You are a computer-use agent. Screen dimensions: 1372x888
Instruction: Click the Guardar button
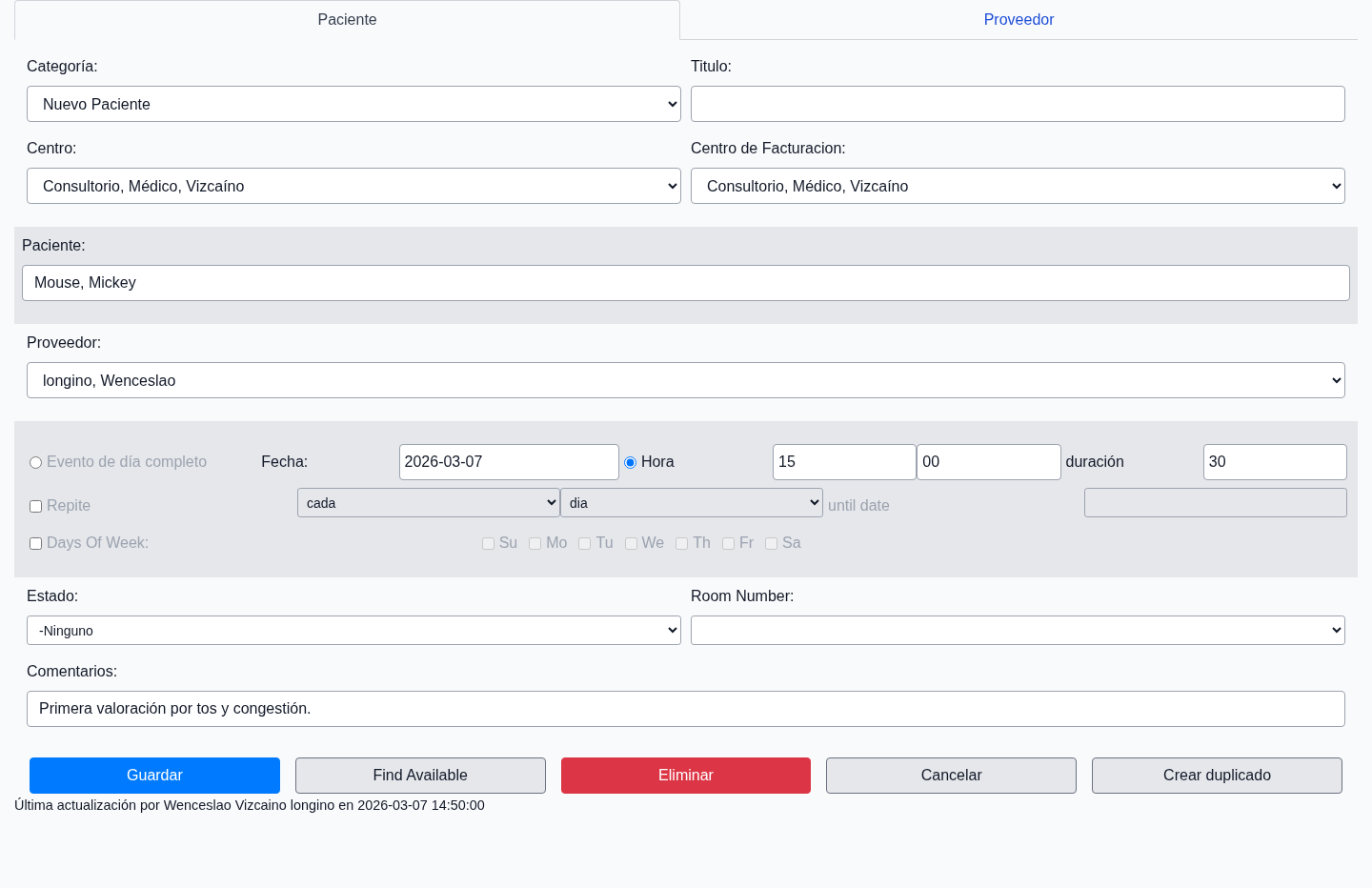[154, 776]
